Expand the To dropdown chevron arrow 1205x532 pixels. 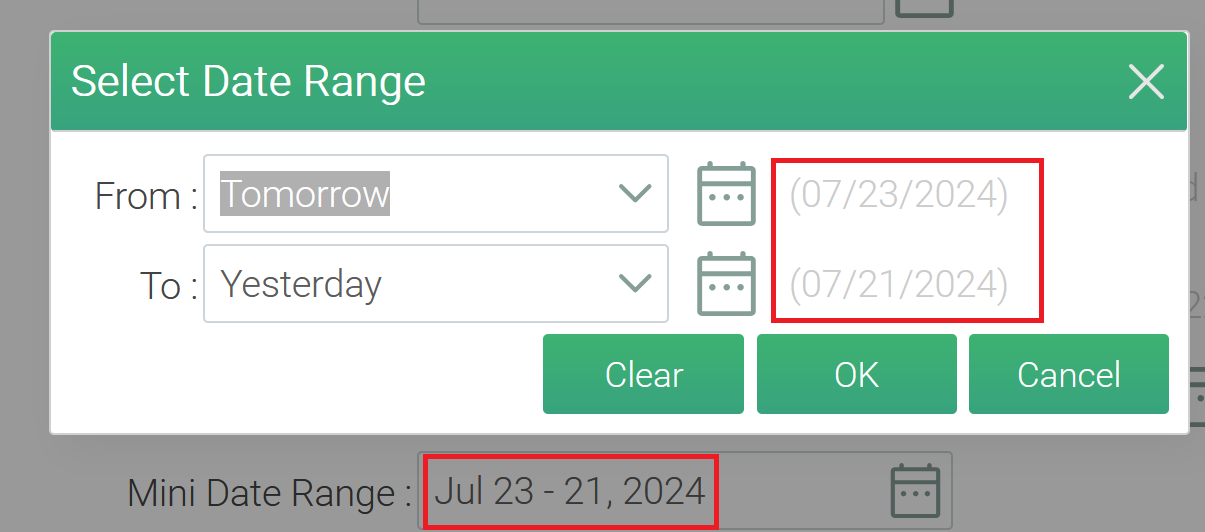pyautogui.click(x=635, y=284)
